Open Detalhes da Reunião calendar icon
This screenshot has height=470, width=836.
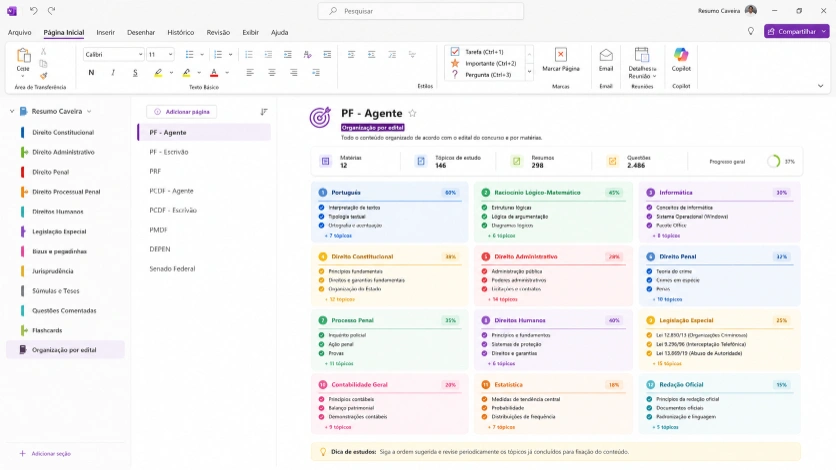coord(641,55)
